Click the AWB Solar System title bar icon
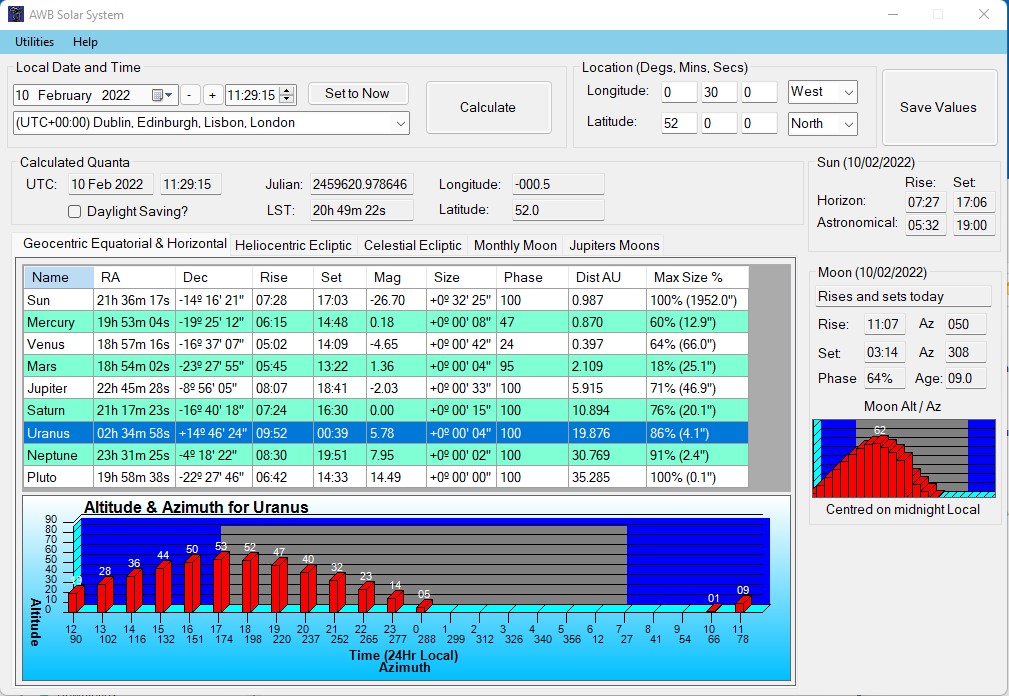This screenshot has width=1009, height=696. [x=15, y=15]
